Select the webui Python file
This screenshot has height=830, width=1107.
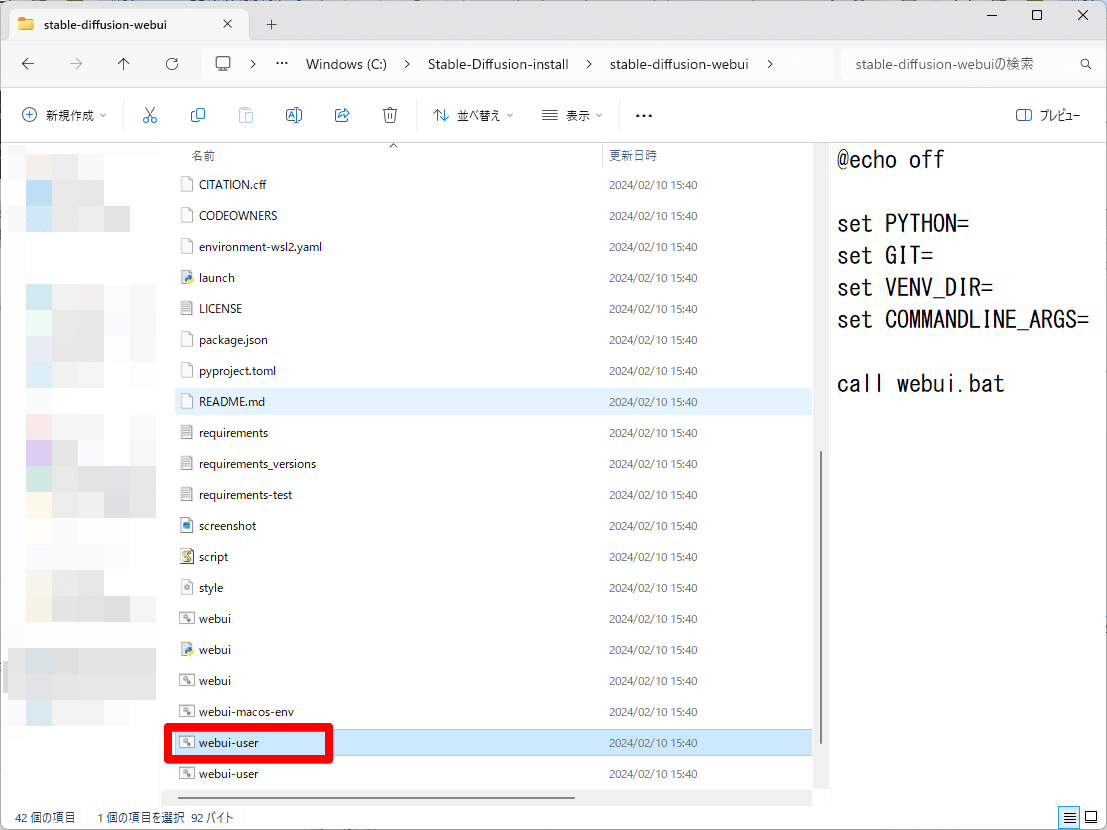(x=493, y=650)
